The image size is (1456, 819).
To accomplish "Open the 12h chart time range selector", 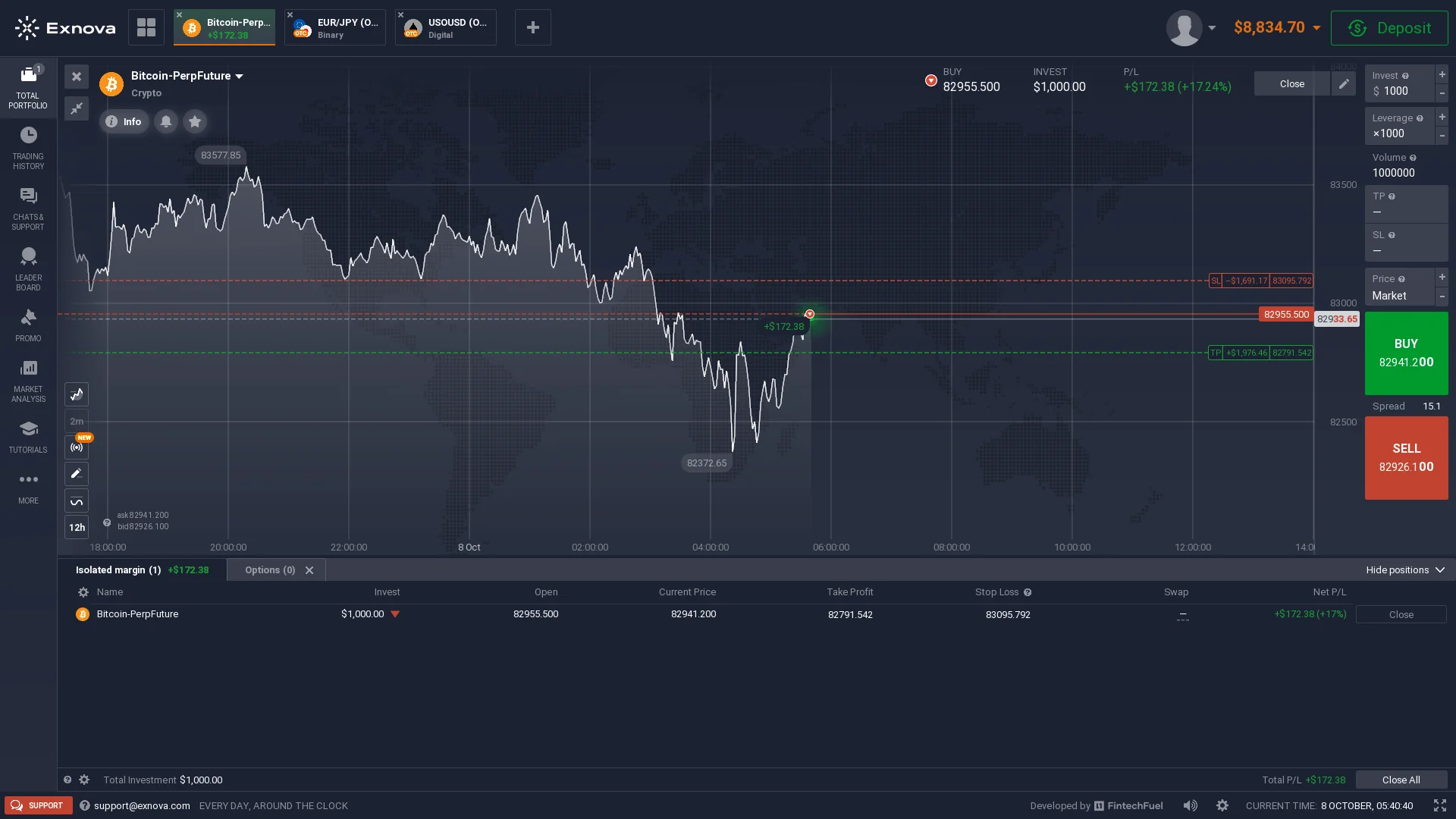I will click(x=77, y=527).
